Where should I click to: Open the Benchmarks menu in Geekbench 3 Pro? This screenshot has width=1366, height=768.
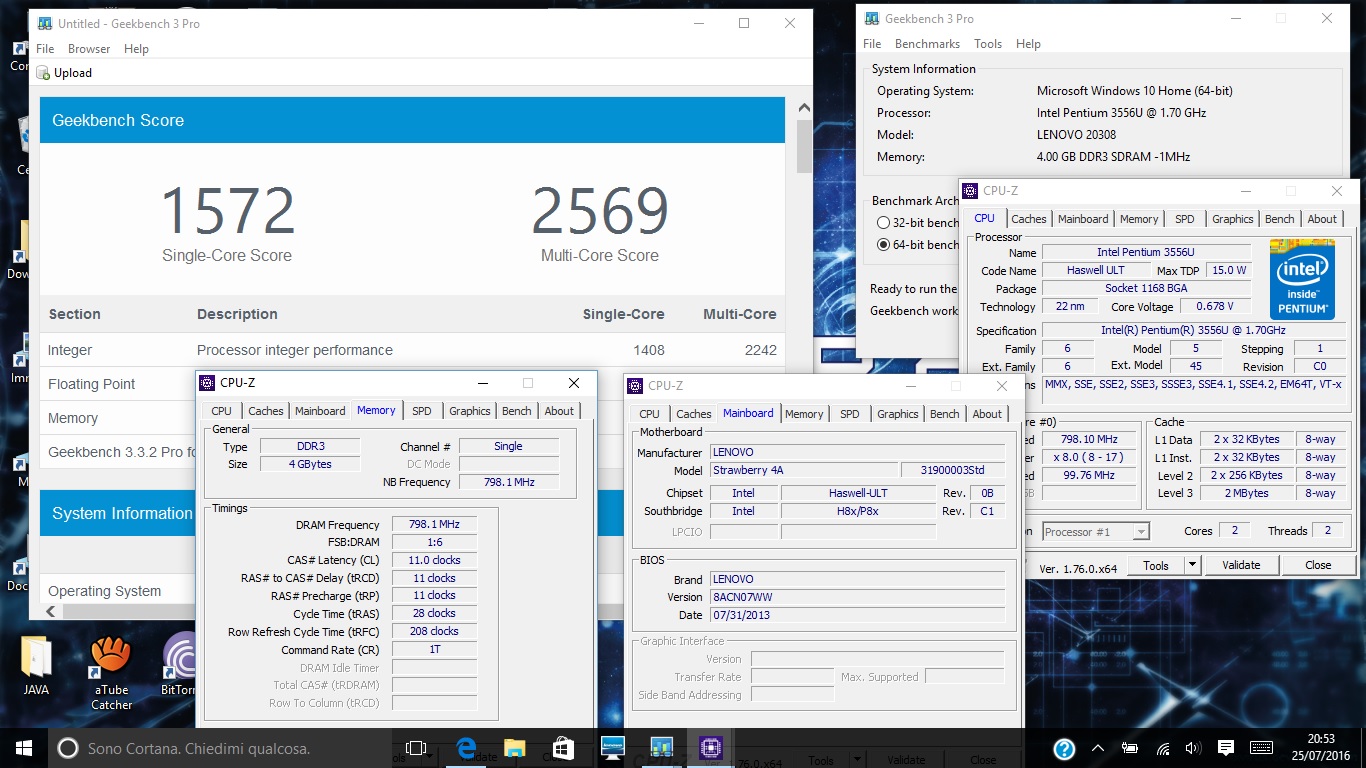[x=927, y=44]
